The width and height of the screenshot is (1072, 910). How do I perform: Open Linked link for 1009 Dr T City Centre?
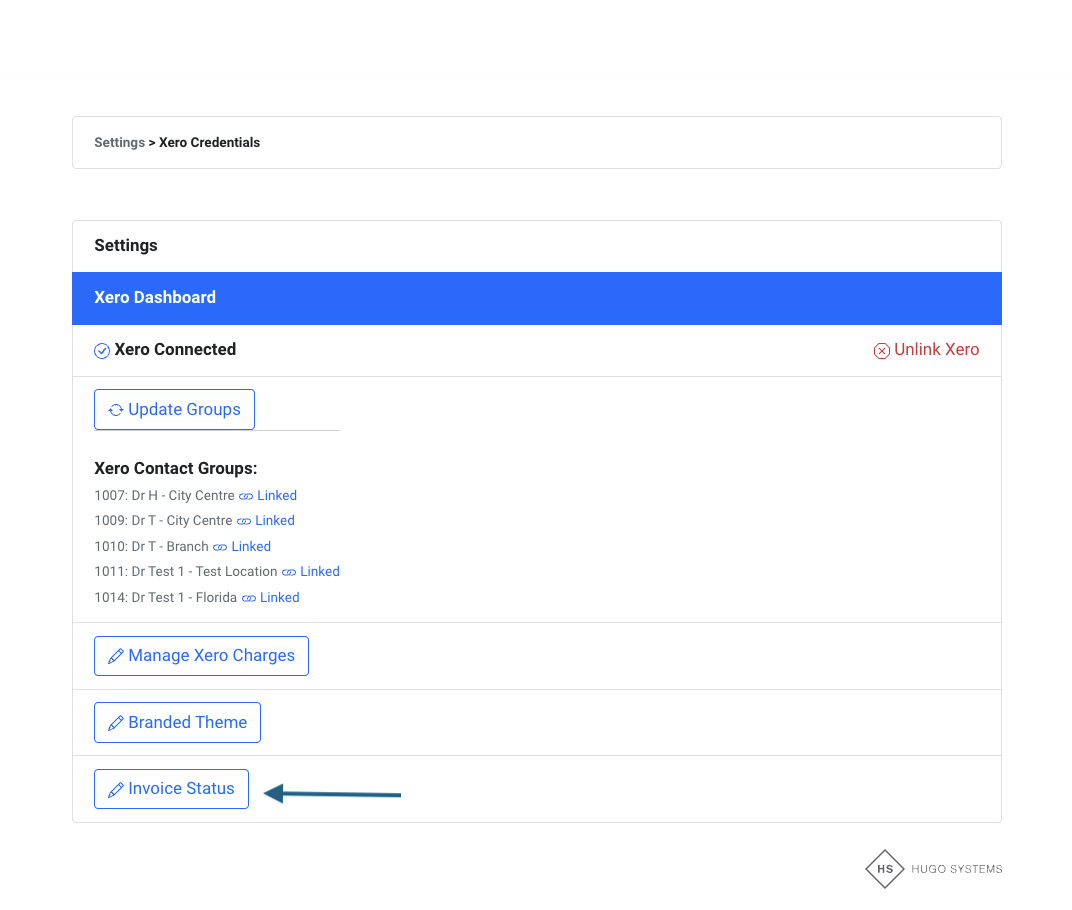pyautogui.click(x=275, y=521)
